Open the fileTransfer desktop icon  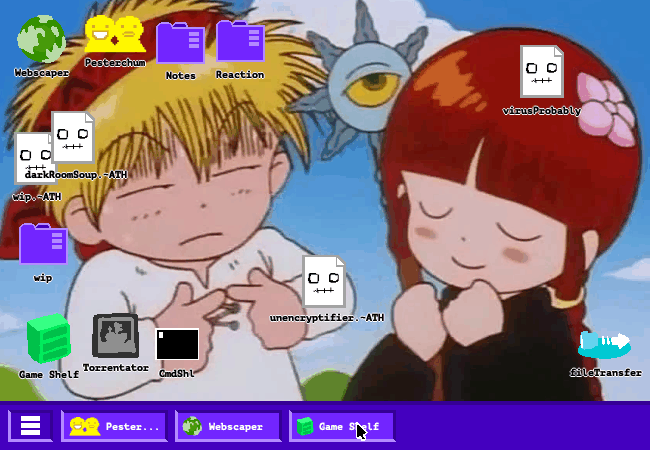tap(605, 344)
